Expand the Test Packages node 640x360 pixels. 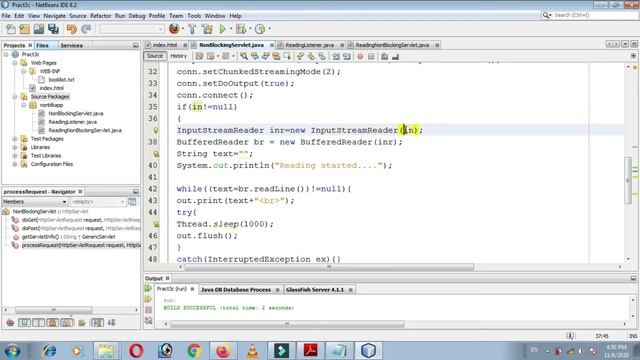coord(15,139)
